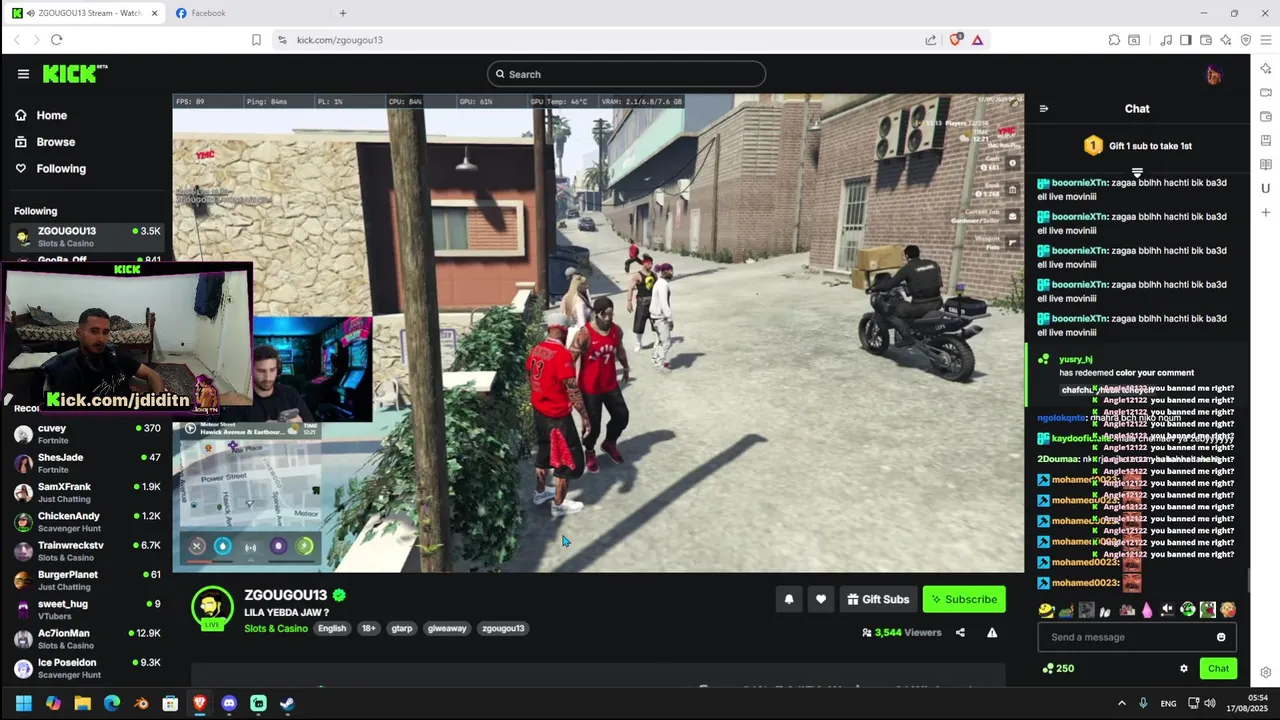Open sweet_hug recommended channel
This screenshot has height=720, width=1280.
point(87,609)
